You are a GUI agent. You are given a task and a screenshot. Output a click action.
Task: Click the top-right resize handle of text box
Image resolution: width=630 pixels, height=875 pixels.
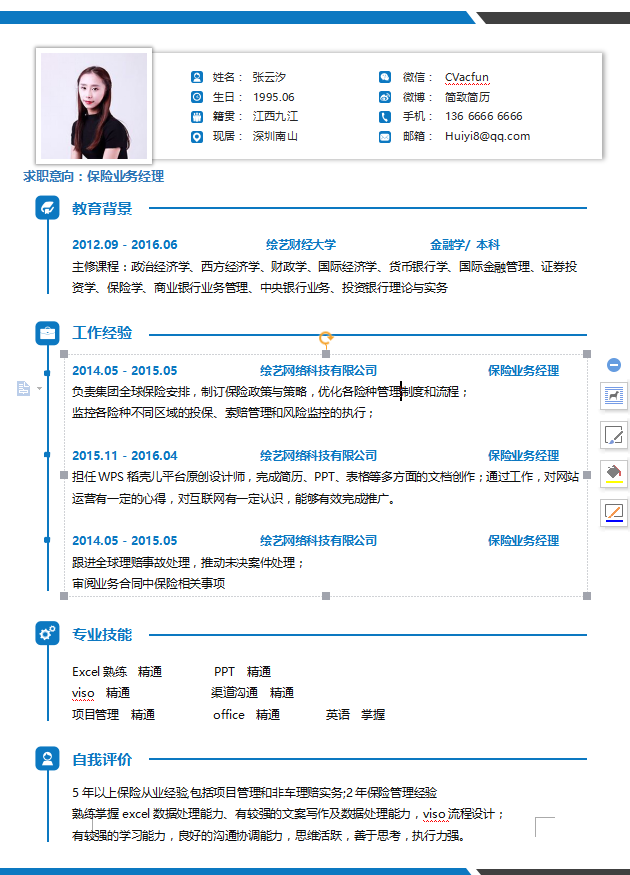coord(588,355)
